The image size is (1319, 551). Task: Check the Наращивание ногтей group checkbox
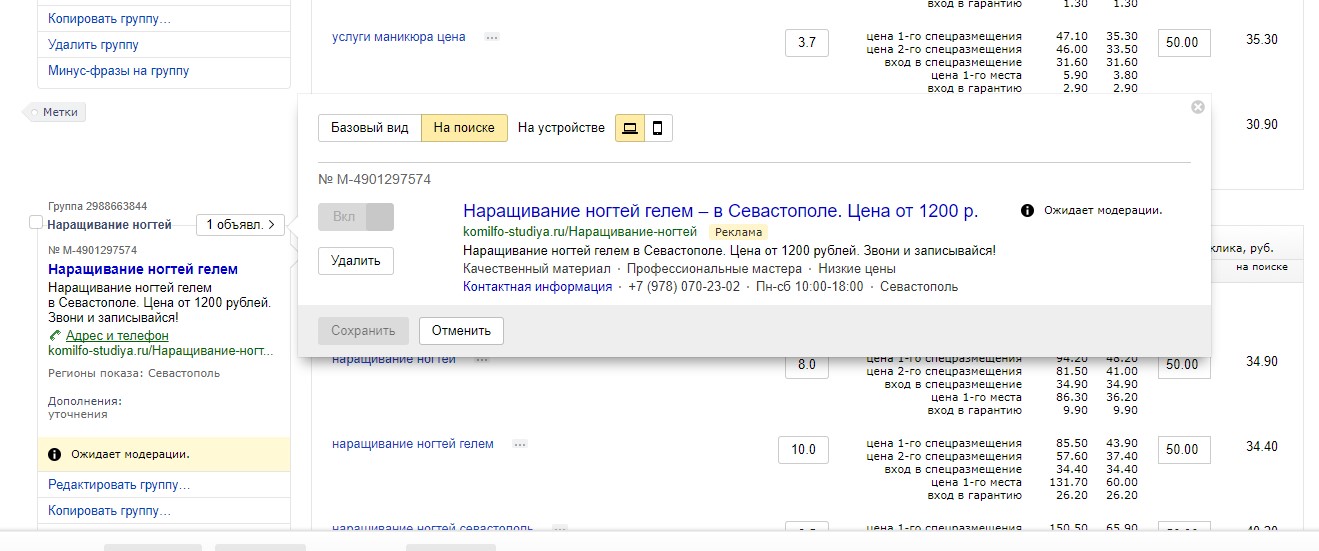pos(36,222)
